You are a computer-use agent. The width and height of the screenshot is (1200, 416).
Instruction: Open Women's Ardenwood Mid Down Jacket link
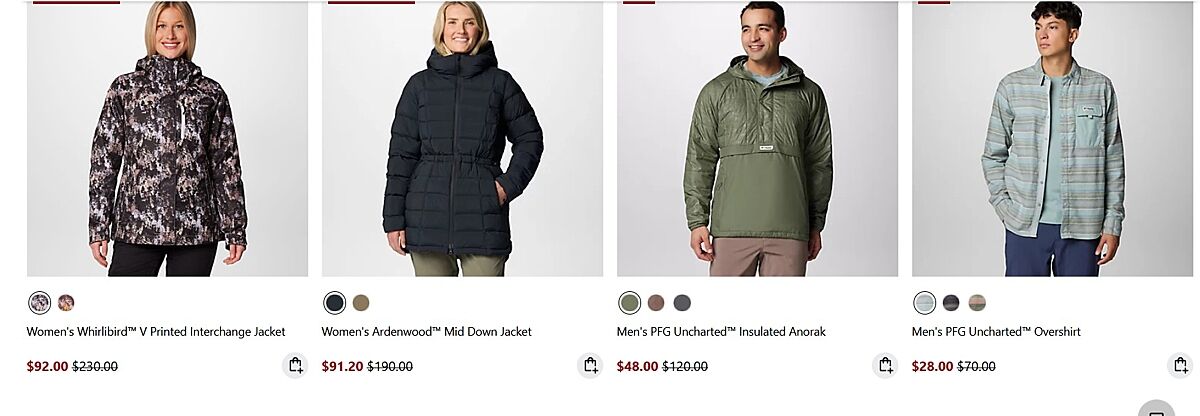(x=427, y=332)
